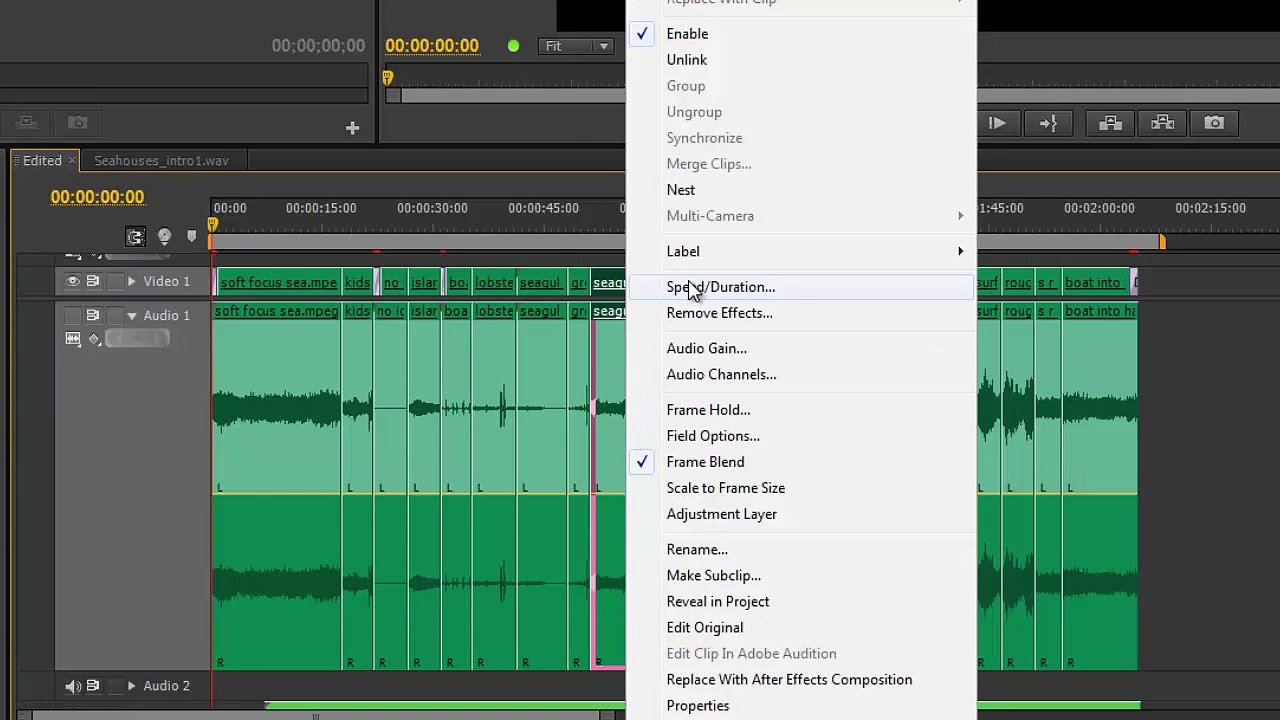
Task: Expand the Audio 2 track
Action: 131,686
